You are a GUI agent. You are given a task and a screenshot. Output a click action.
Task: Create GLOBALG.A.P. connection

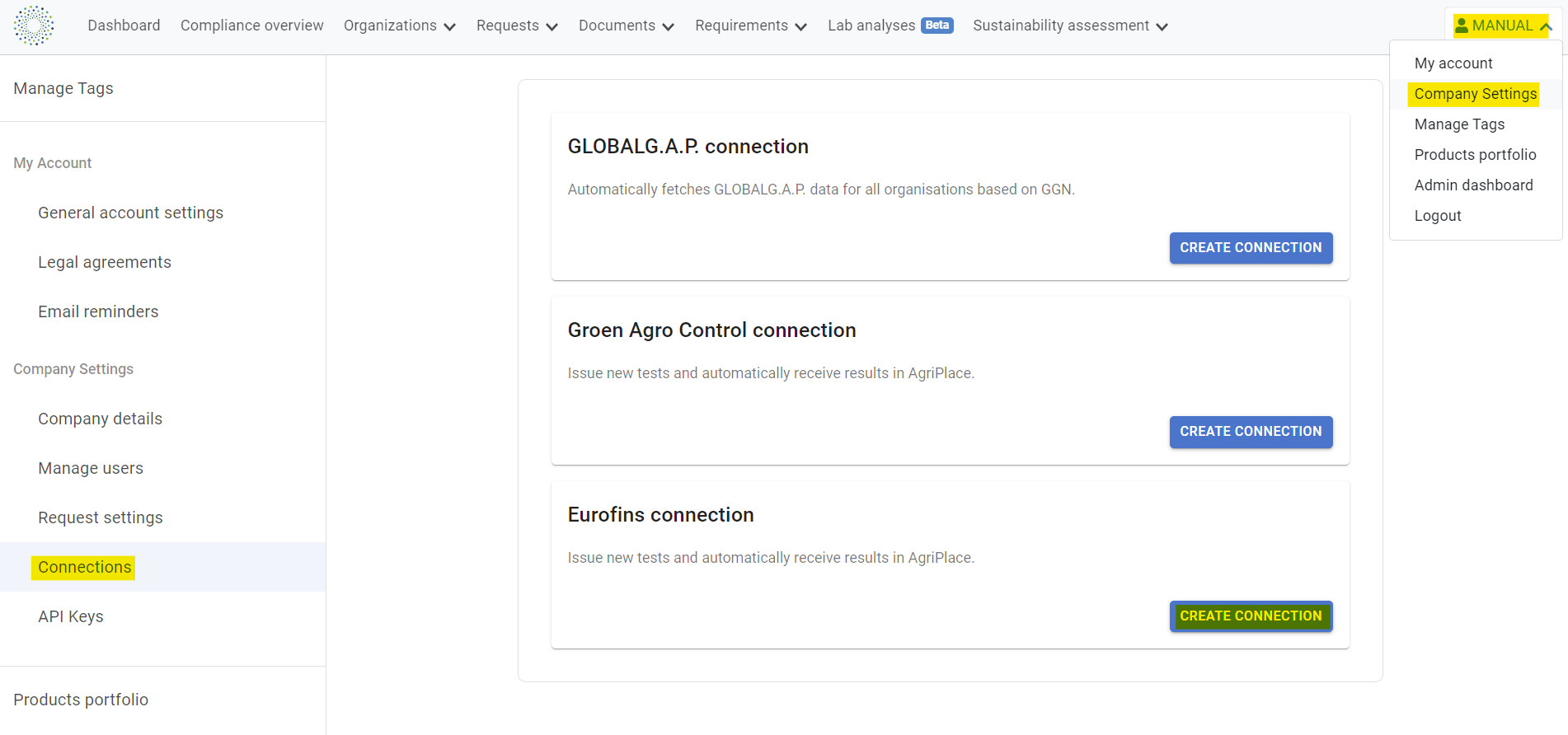(x=1251, y=248)
